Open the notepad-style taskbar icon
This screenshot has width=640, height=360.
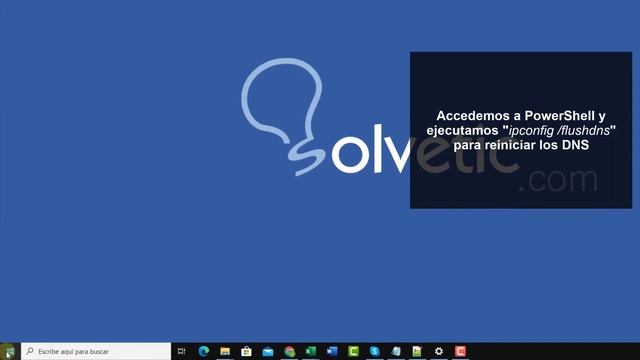[x=396, y=351]
